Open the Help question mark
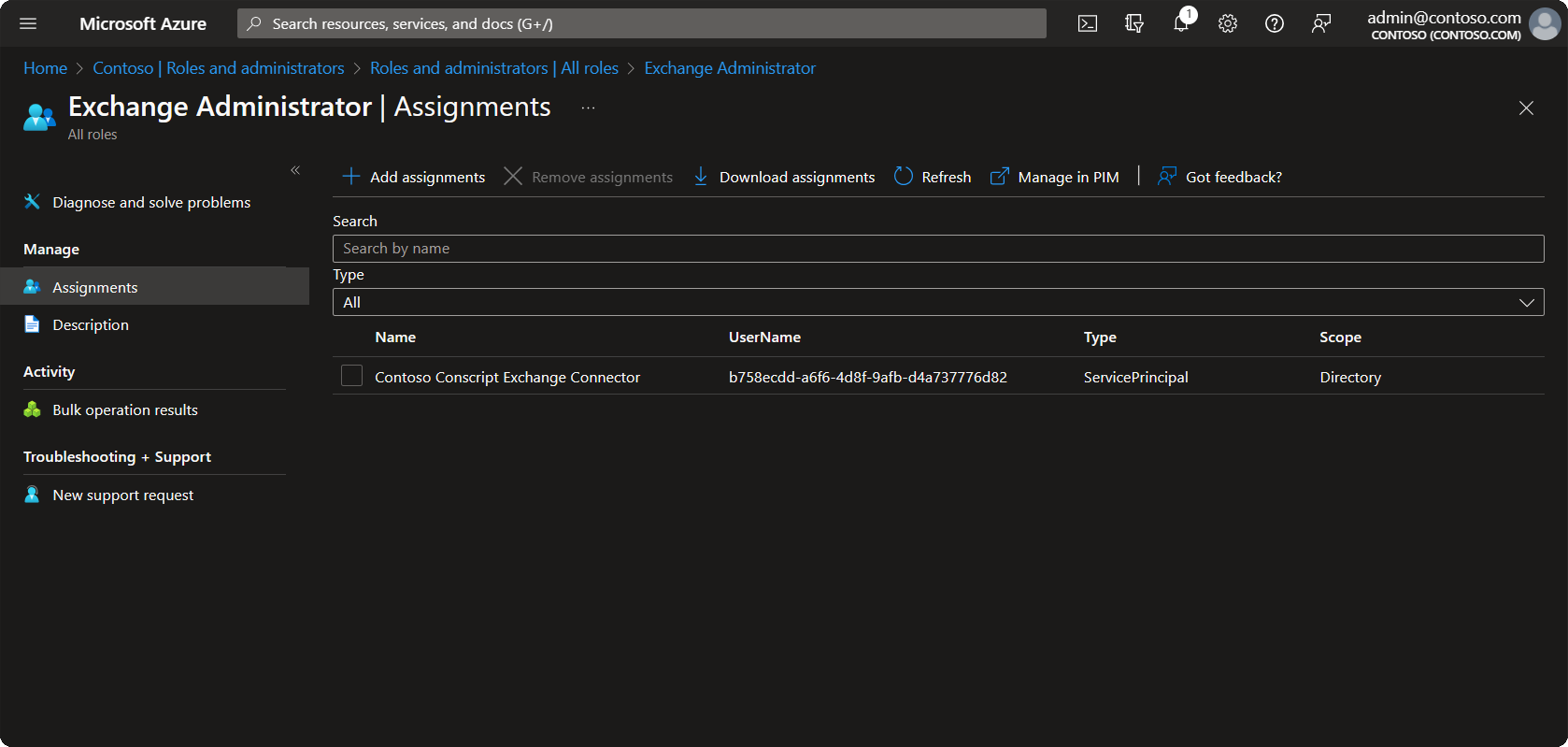Viewport: 1568px width, 747px height. click(1275, 23)
